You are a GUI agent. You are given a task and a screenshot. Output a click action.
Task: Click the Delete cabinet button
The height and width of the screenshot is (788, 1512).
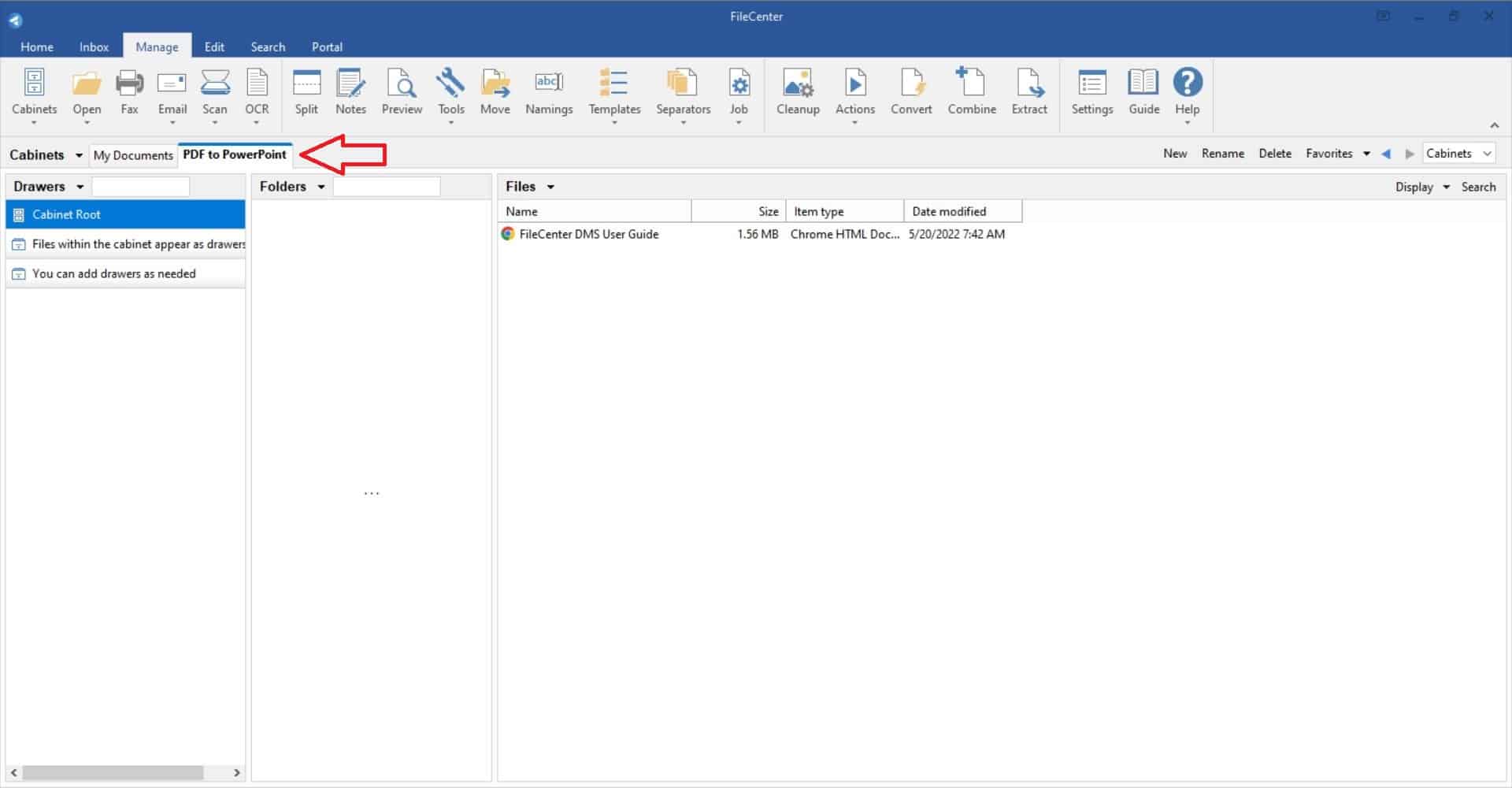(1275, 154)
